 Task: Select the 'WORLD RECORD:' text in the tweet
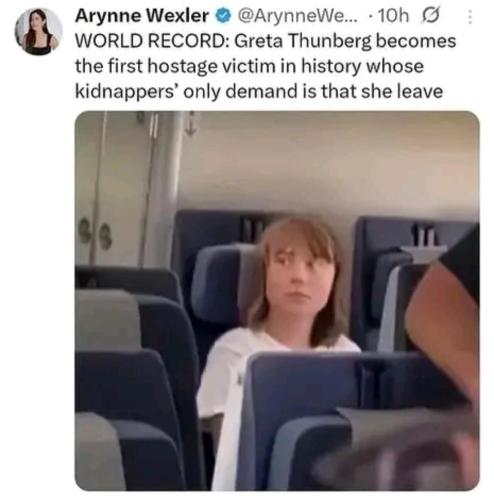152,41
